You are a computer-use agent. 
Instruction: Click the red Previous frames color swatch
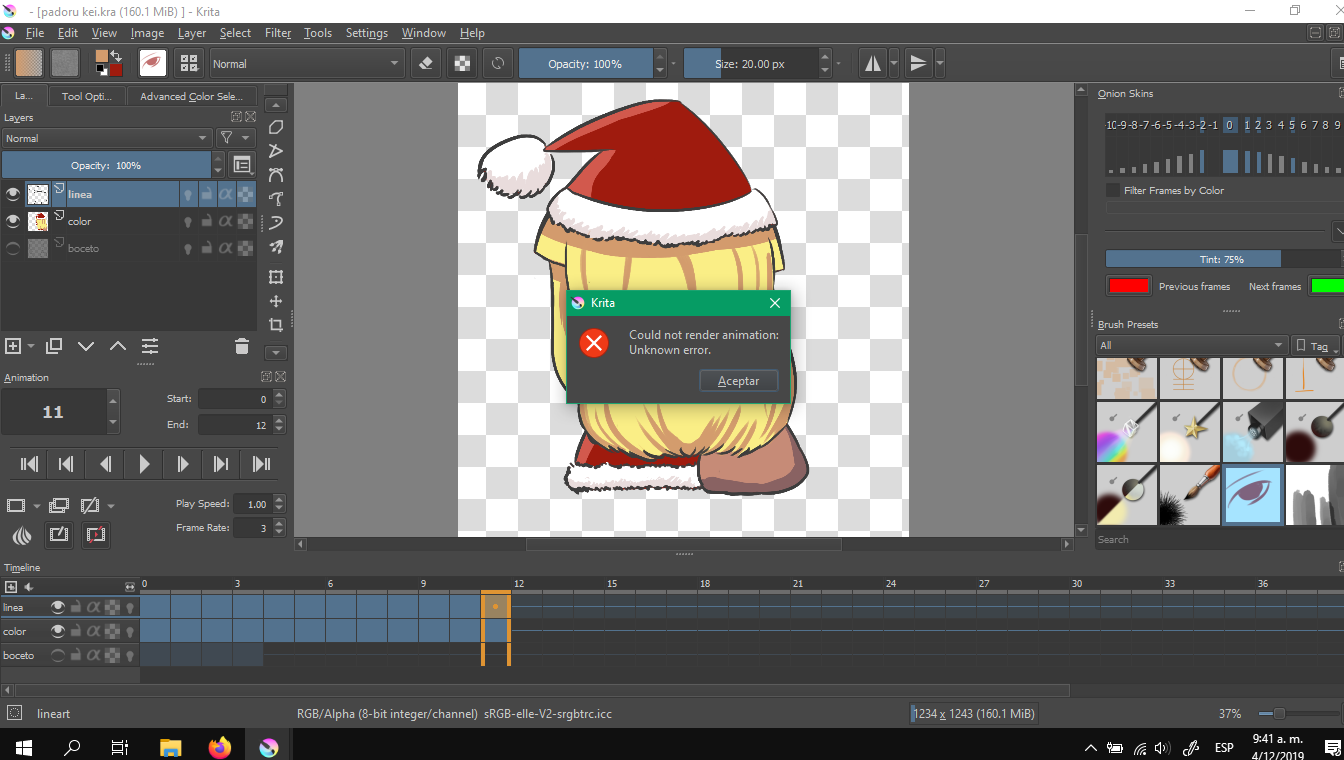[1128, 286]
